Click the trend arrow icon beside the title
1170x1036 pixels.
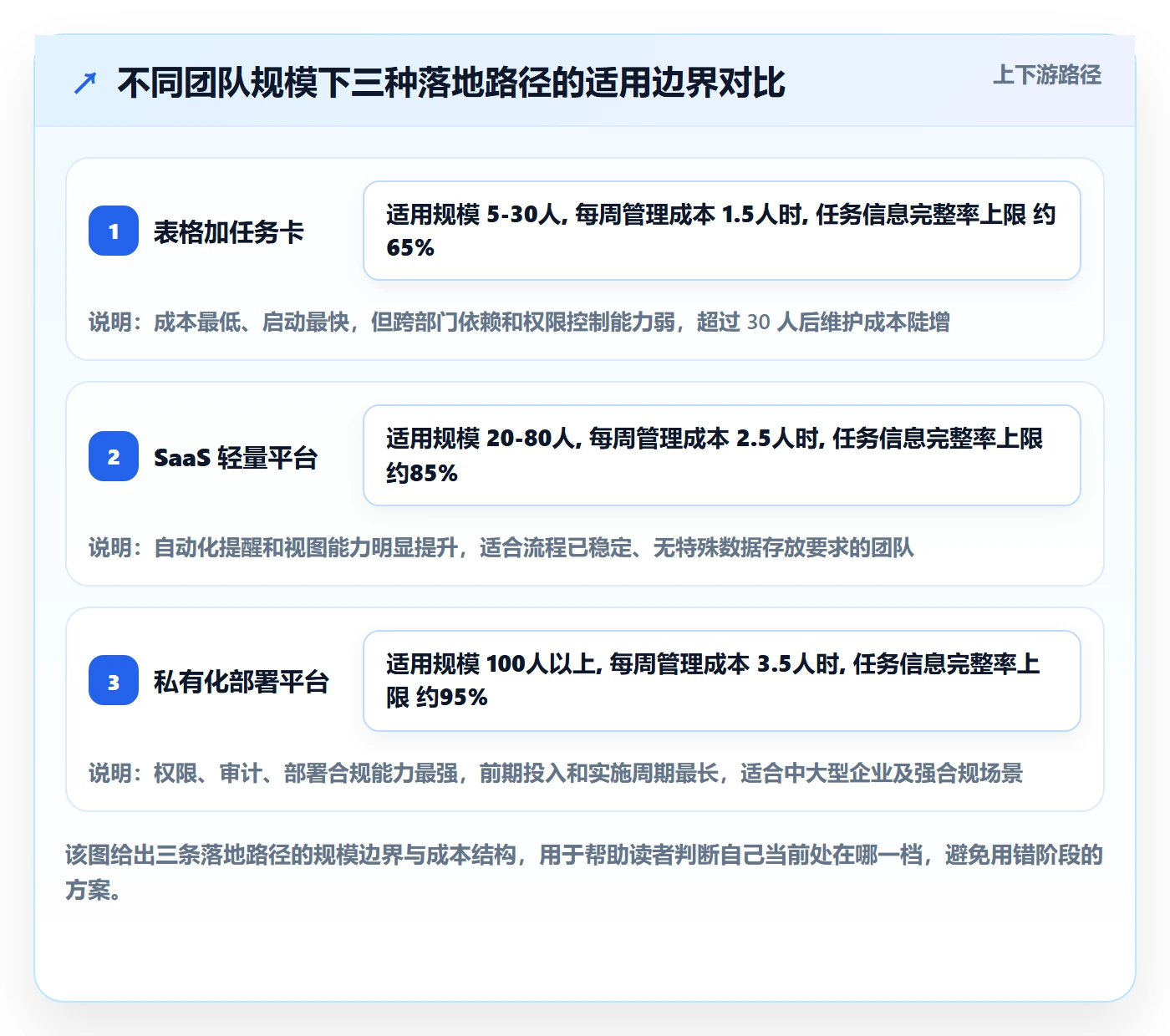[x=85, y=83]
